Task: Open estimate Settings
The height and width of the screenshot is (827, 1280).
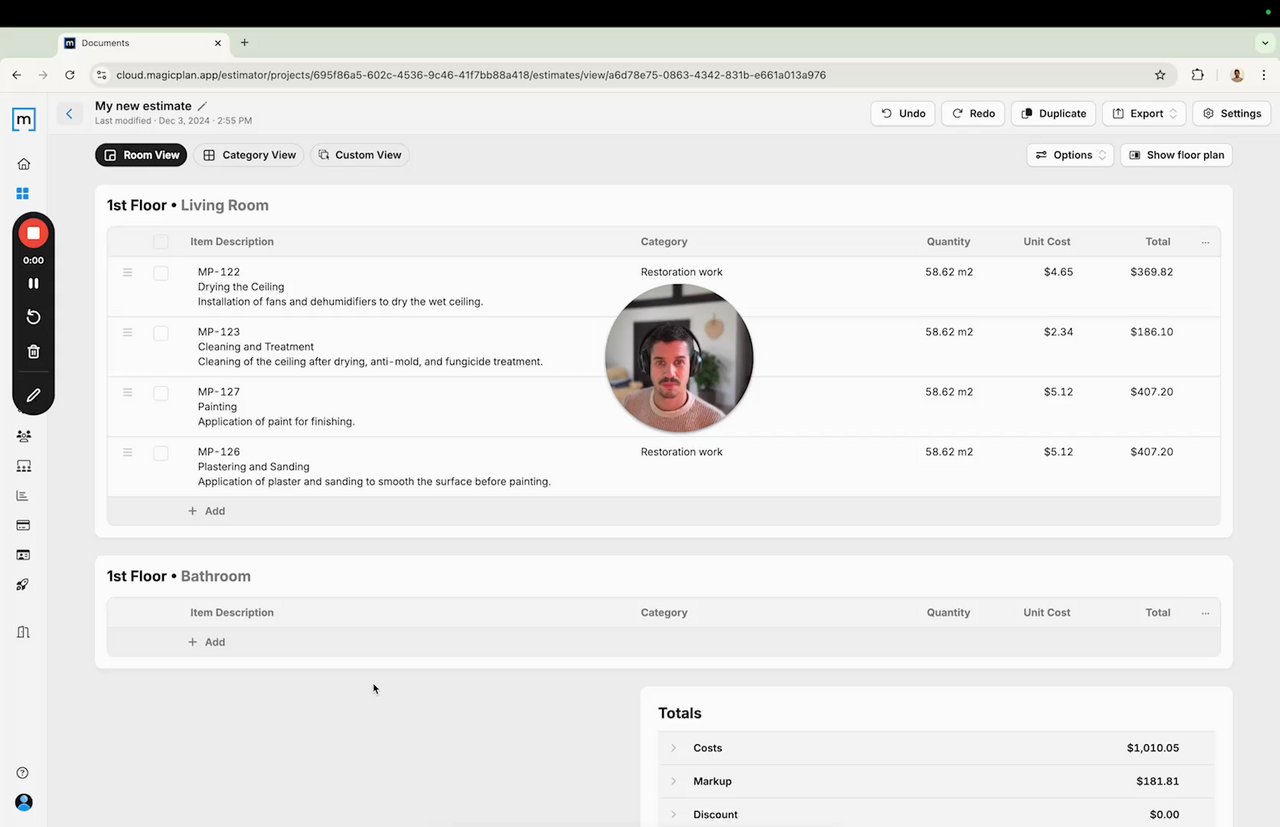Action: point(1232,114)
